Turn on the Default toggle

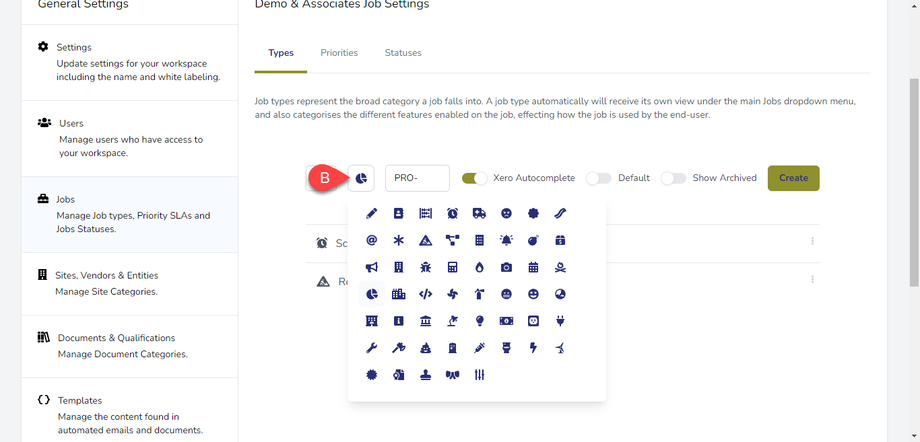click(x=598, y=178)
